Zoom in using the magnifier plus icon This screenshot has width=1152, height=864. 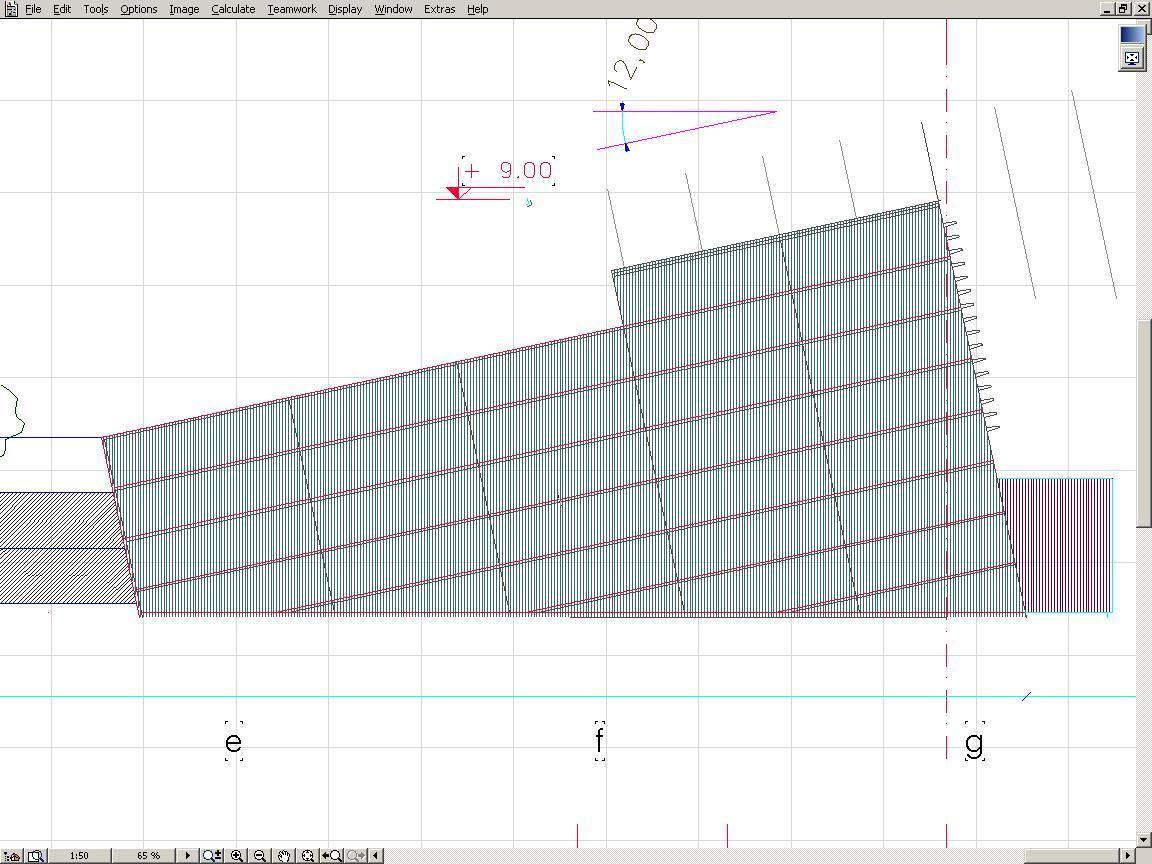[x=237, y=855]
